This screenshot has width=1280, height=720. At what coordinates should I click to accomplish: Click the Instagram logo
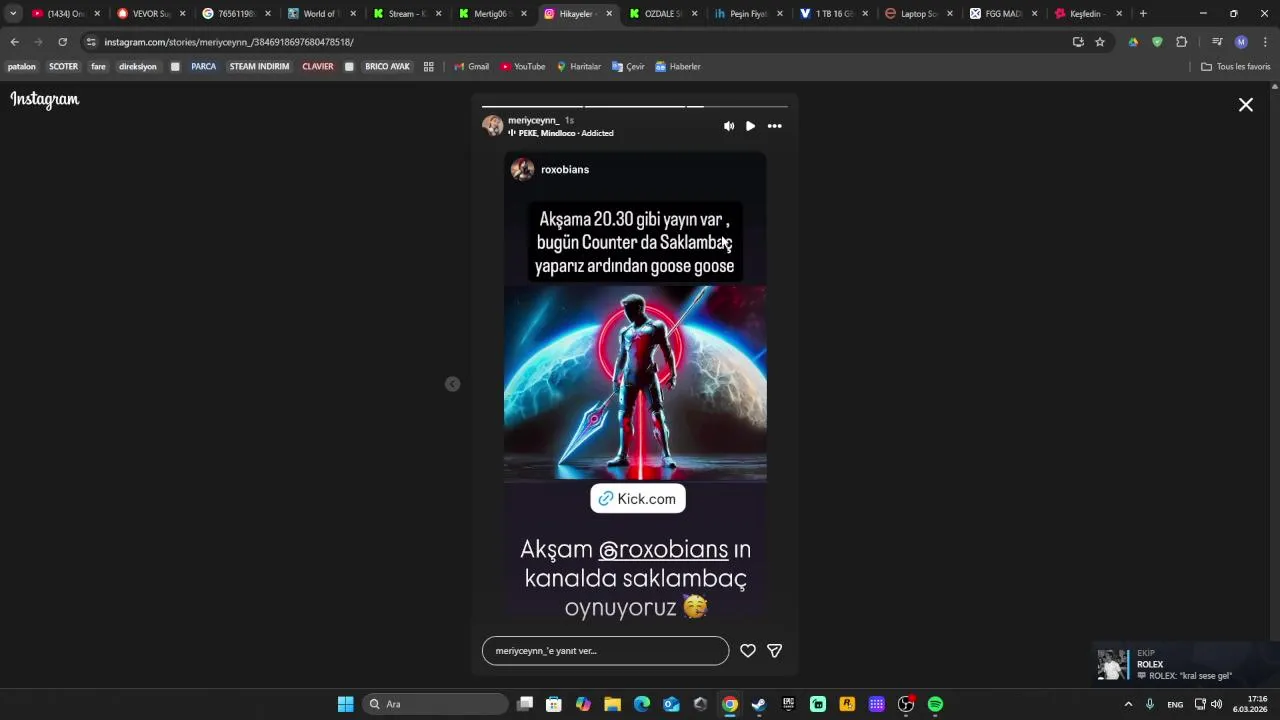point(45,99)
